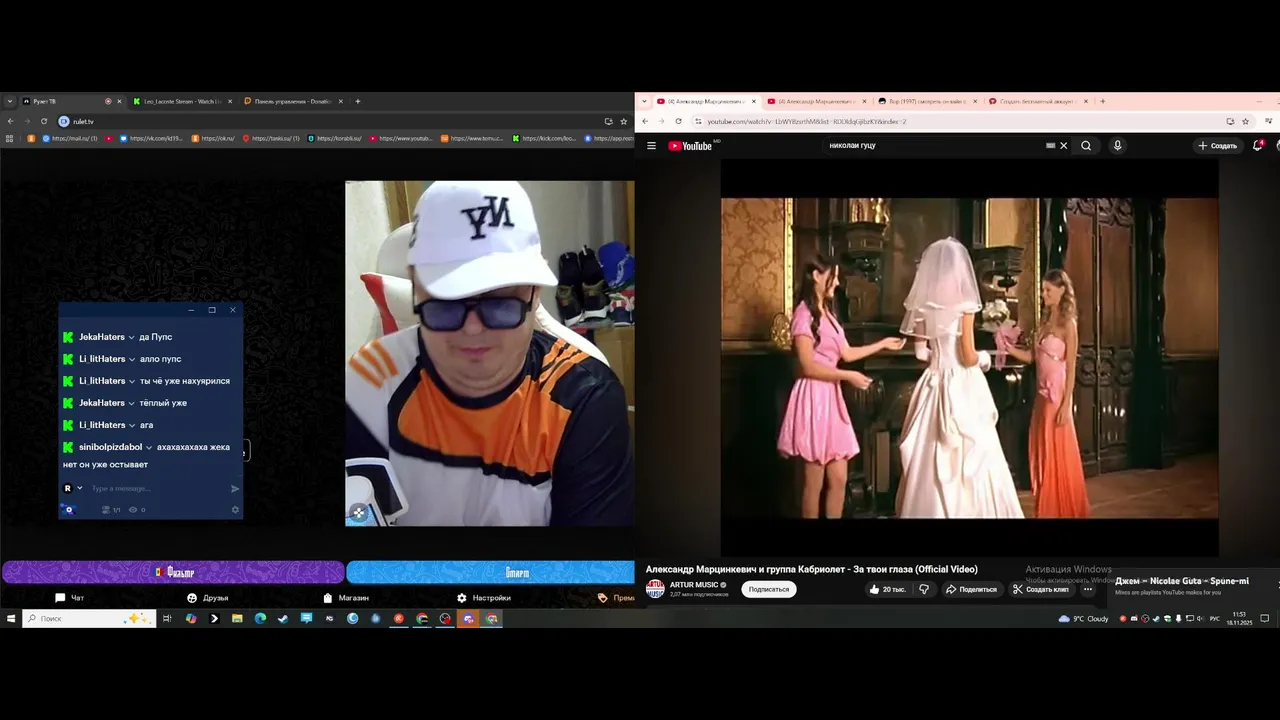Screen dimensions: 1280x720
Task: Open Настройки in the bottom menu
Action: [484, 598]
